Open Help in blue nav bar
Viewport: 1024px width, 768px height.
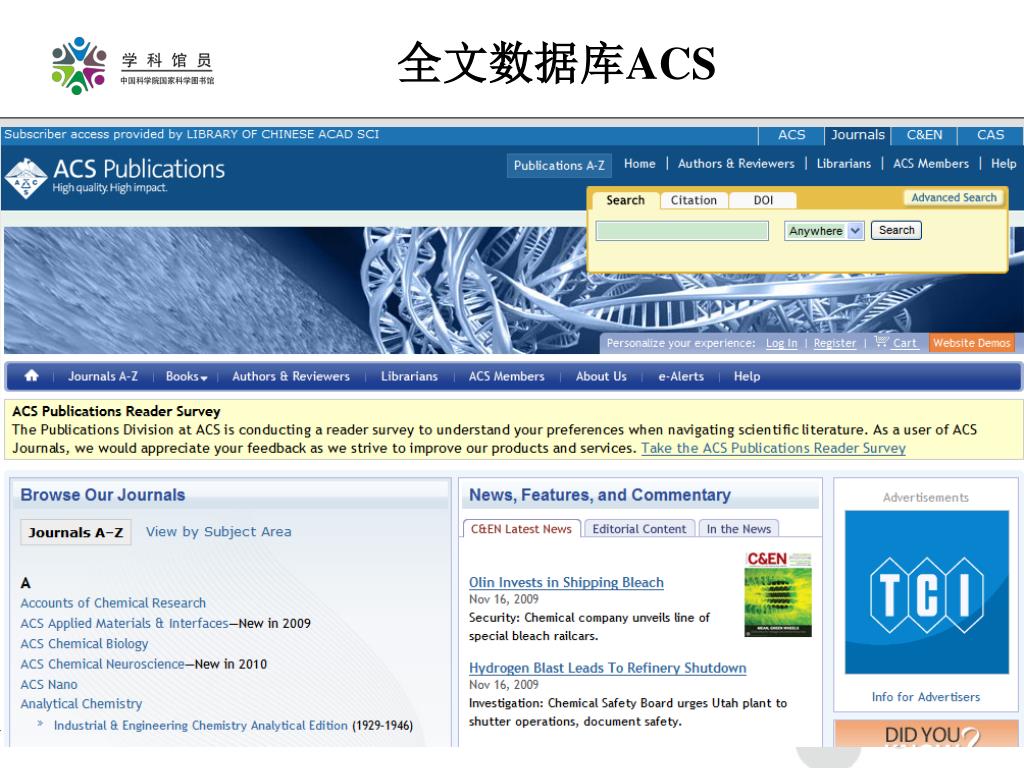[746, 376]
